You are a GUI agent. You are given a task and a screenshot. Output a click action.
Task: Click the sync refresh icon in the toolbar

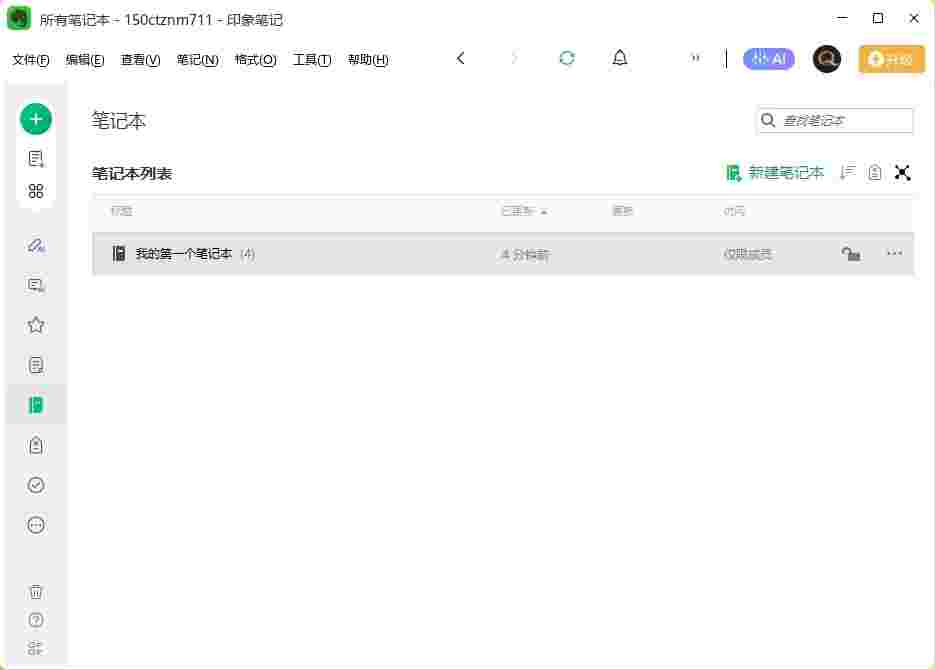567,58
